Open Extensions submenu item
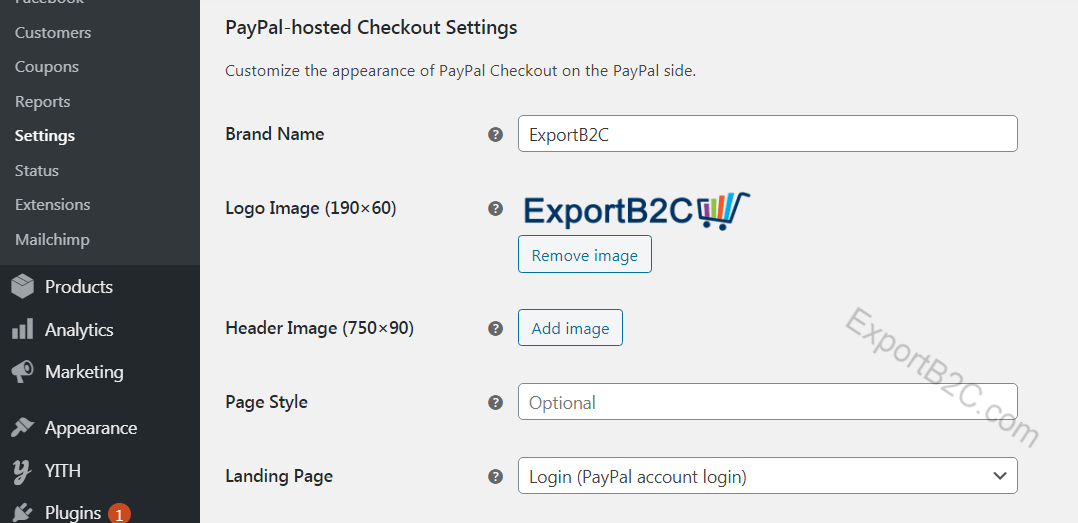Image resolution: width=1078 pixels, height=523 pixels. coord(52,205)
